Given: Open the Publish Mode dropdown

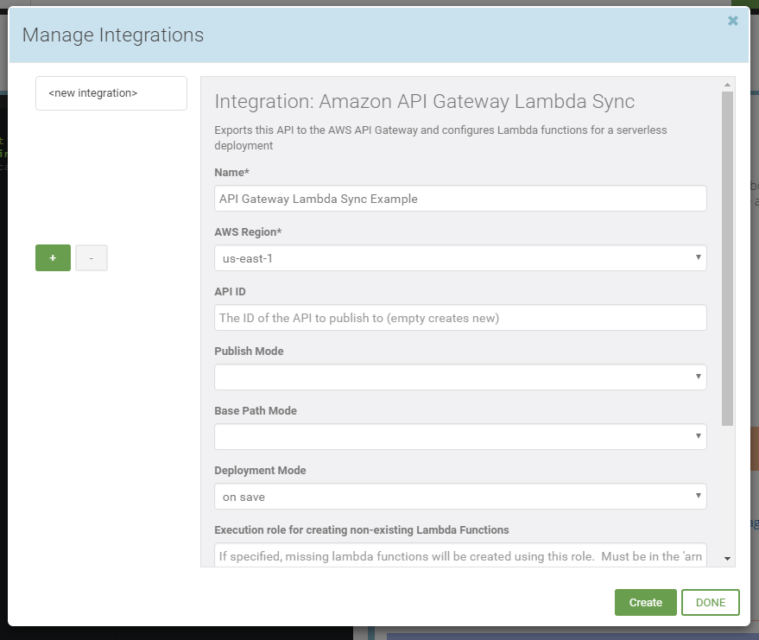Looking at the screenshot, I should pos(460,377).
